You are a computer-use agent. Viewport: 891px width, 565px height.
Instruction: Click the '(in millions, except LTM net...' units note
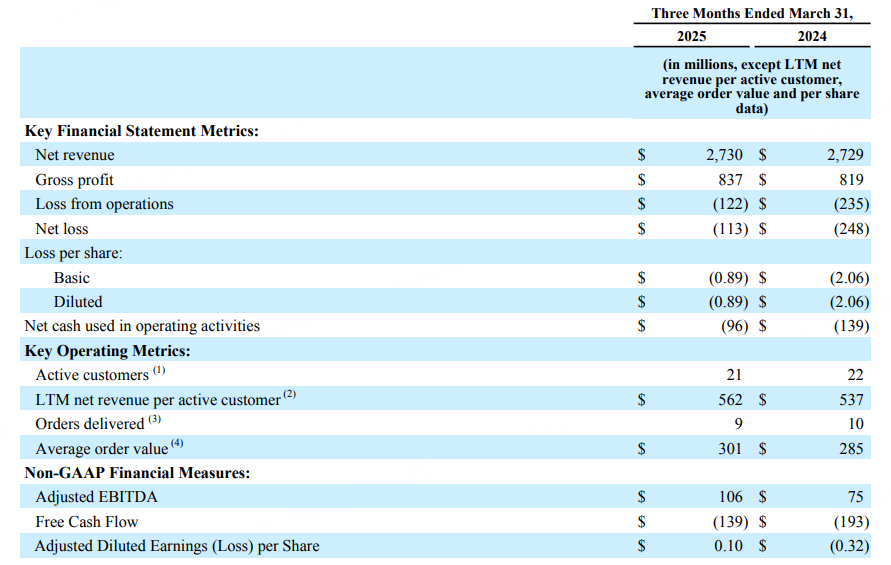tap(752, 86)
